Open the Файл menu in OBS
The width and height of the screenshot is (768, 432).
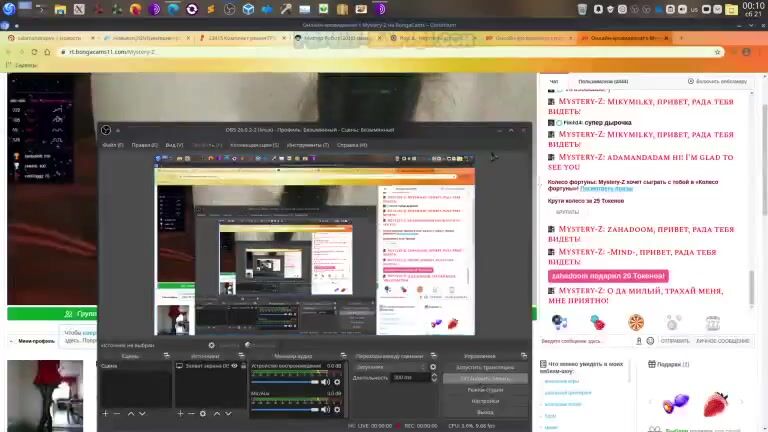point(113,145)
